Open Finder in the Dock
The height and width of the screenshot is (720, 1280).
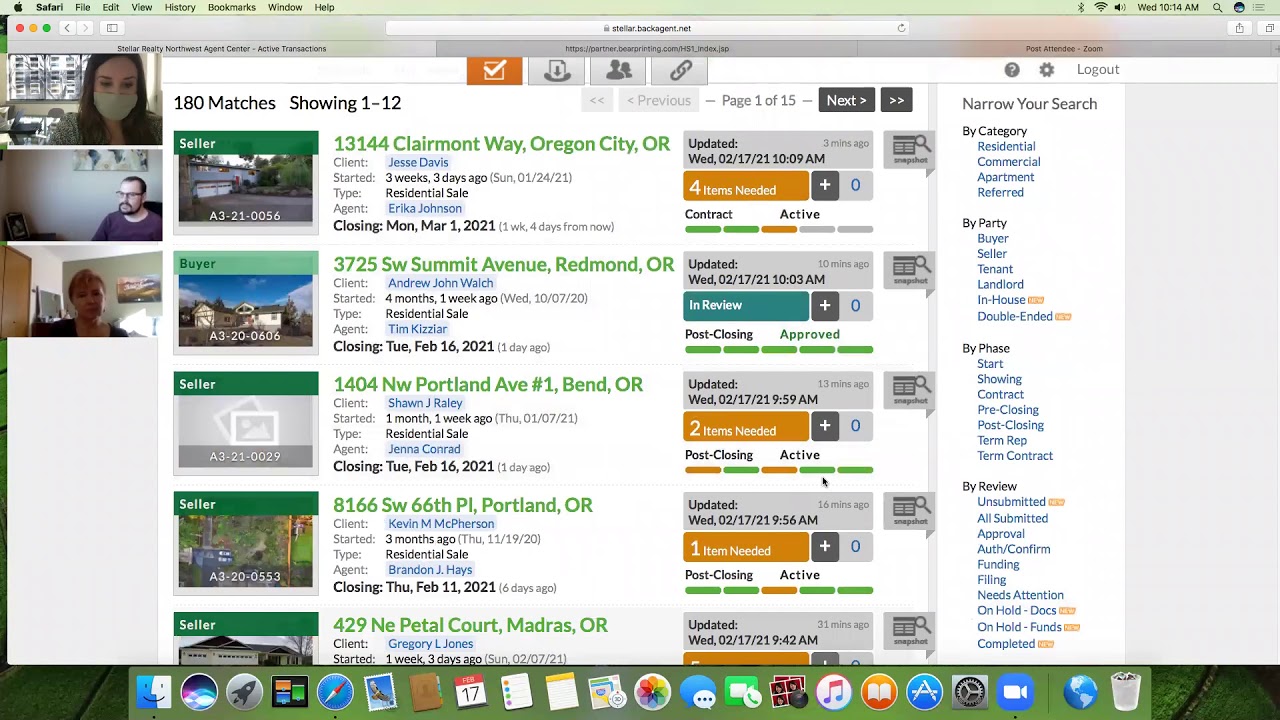154,692
